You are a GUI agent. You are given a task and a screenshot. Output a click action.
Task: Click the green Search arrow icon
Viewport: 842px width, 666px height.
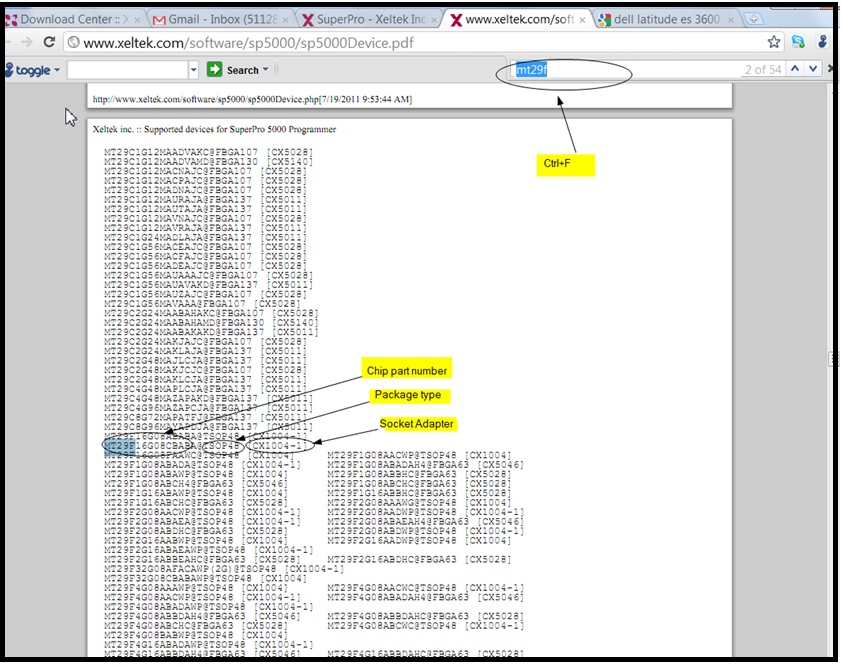coord(214,70)
